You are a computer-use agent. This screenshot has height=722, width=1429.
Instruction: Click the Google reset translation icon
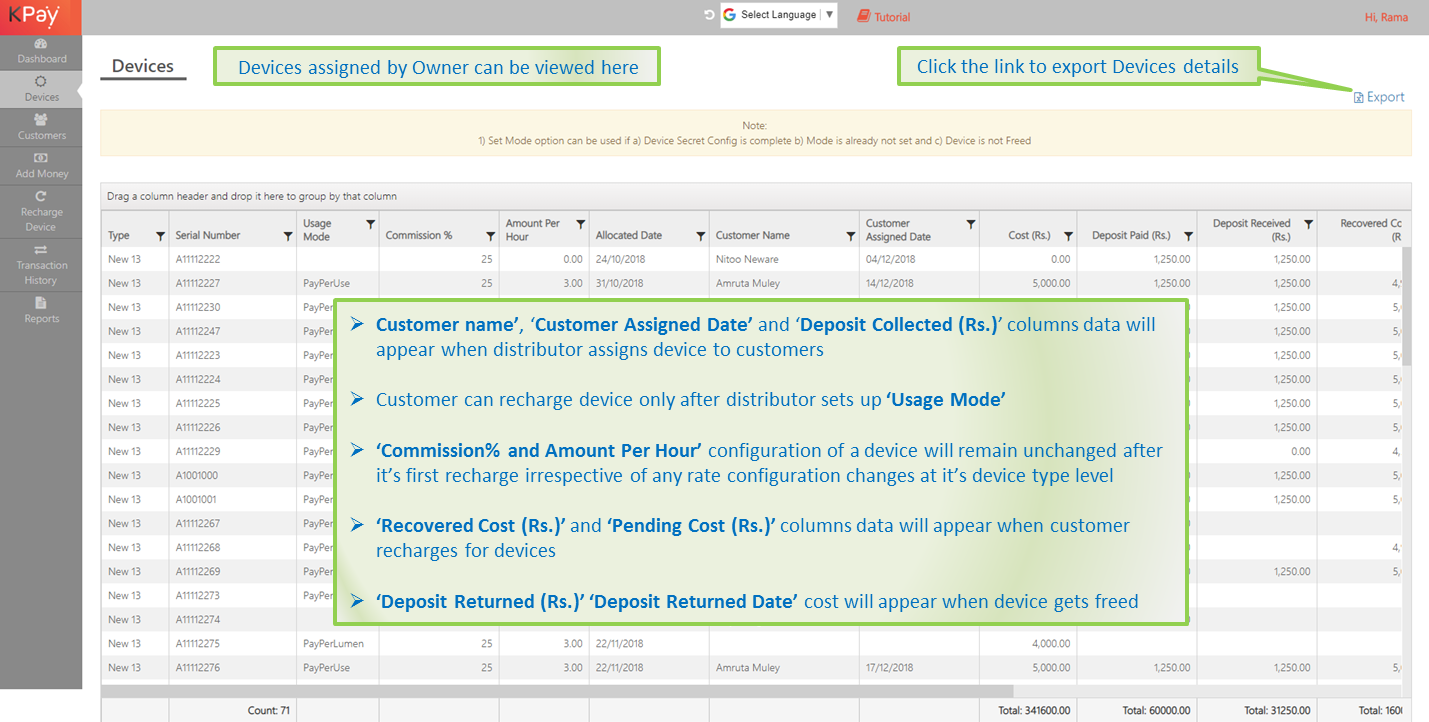709,16
